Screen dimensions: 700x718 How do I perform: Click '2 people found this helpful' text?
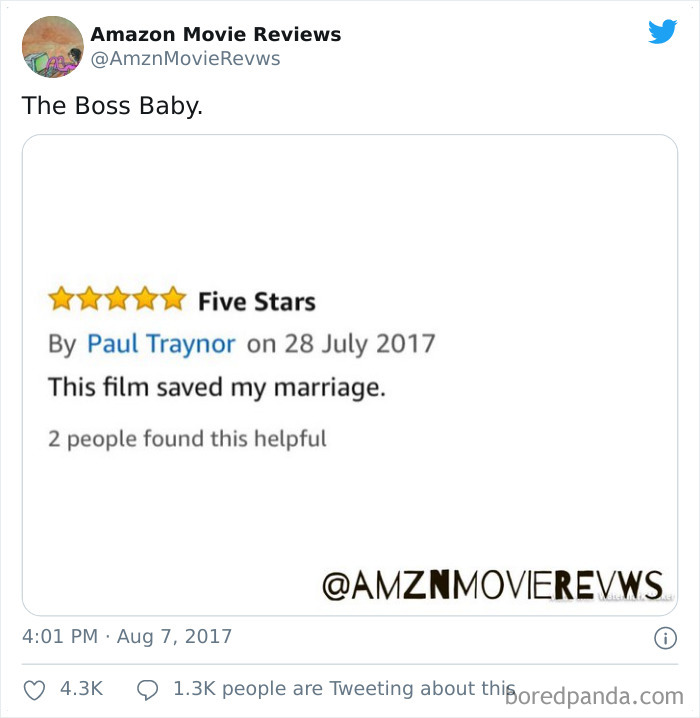pyautogui.click(x=187, y=439)
